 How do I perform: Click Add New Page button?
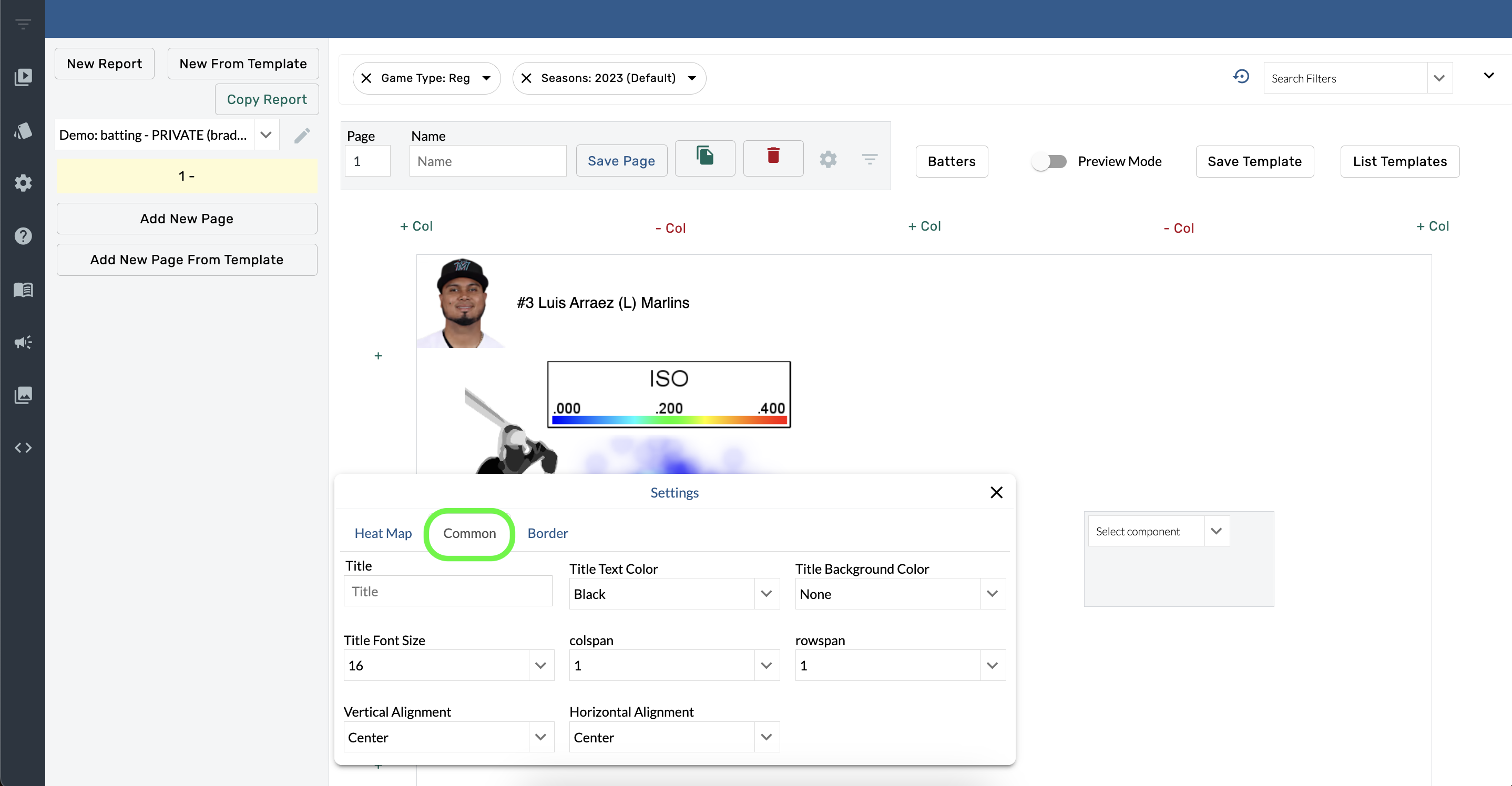187,219
